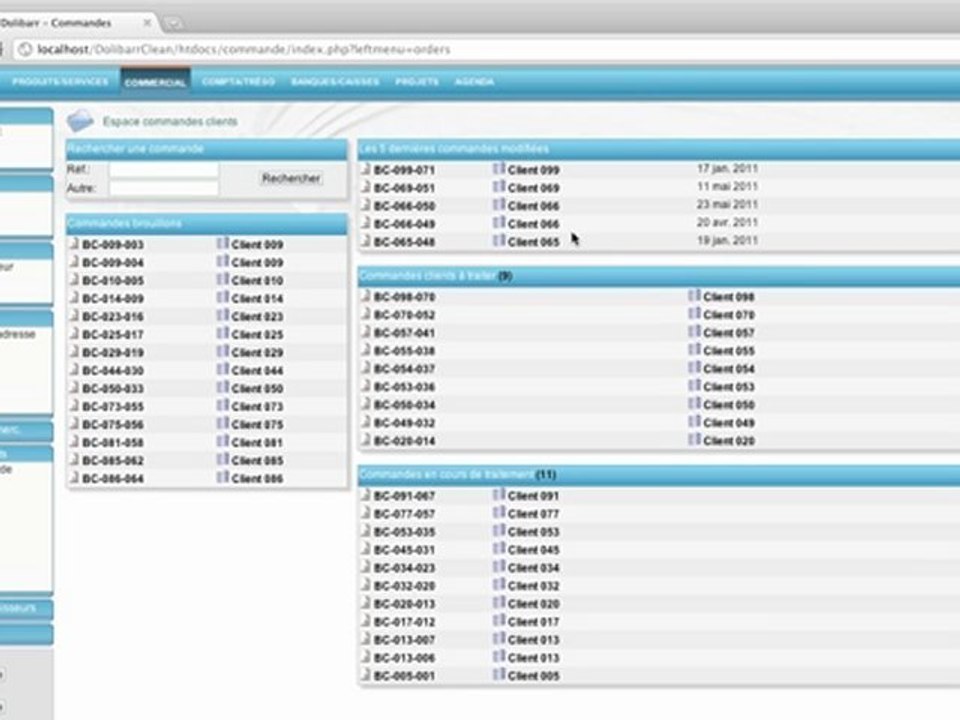The height and width of the screenshot is (720, 960).
Task: Click the company icon next to Client 086
Action: pos(223,478)
